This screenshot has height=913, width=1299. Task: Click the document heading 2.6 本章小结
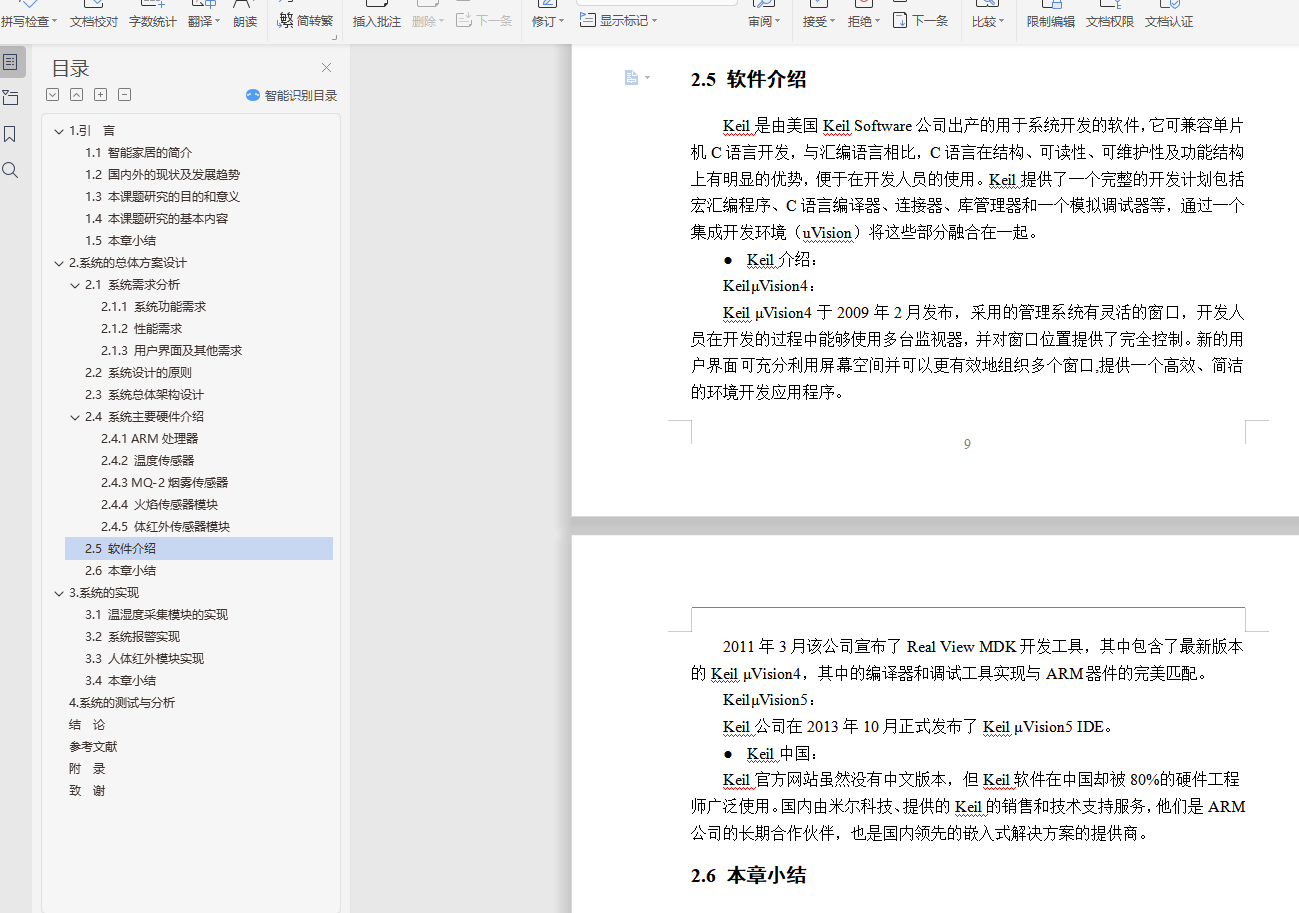748,876
